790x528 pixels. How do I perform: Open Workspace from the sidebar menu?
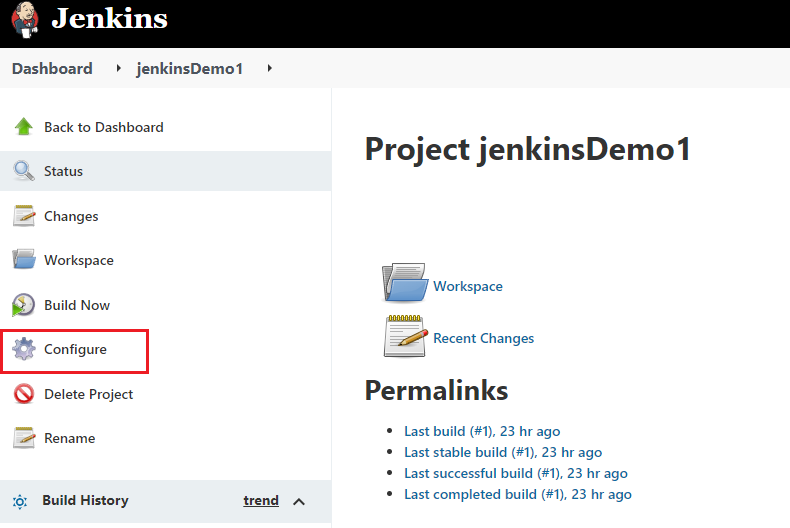click(79, 260)
